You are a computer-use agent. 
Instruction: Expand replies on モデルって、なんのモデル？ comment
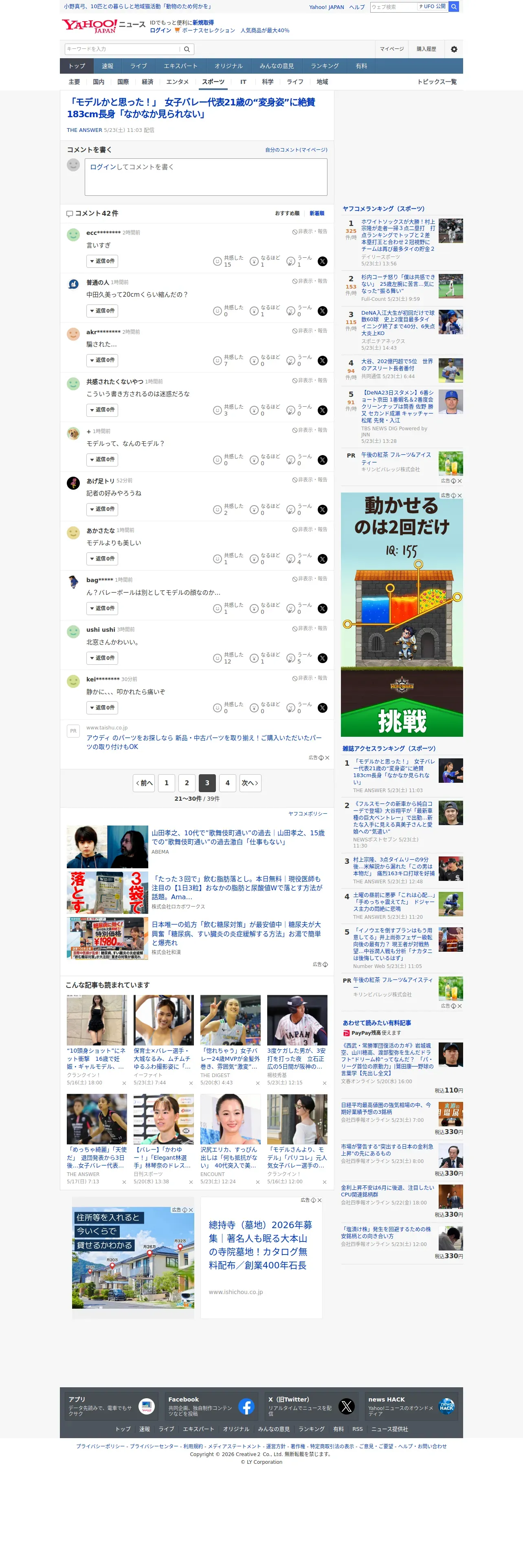coord(102,460)
